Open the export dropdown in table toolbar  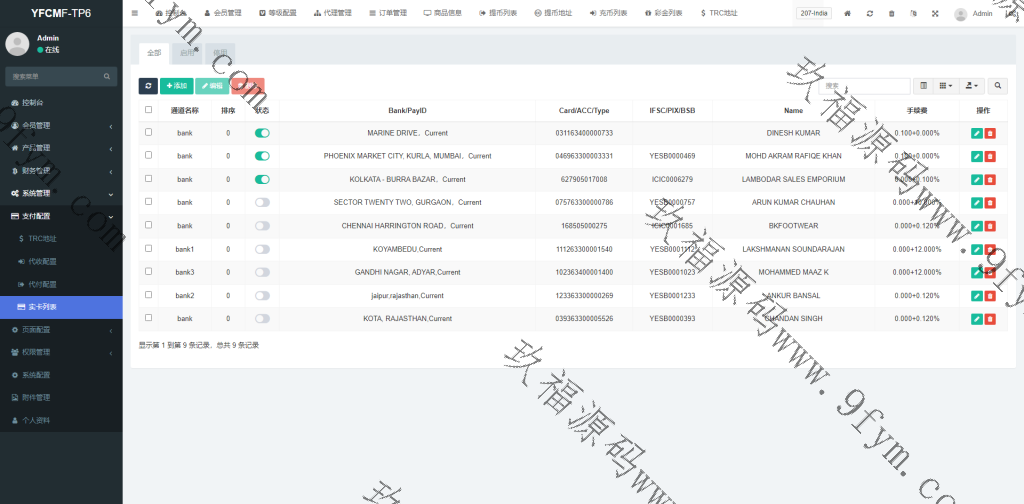[x=972, y=87]
